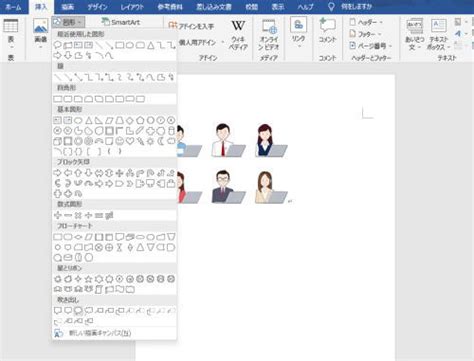Choose the lightning bolt shape in 基本図形
The width and height of the screenshot is (474, 361).
[x=140, y=141]
